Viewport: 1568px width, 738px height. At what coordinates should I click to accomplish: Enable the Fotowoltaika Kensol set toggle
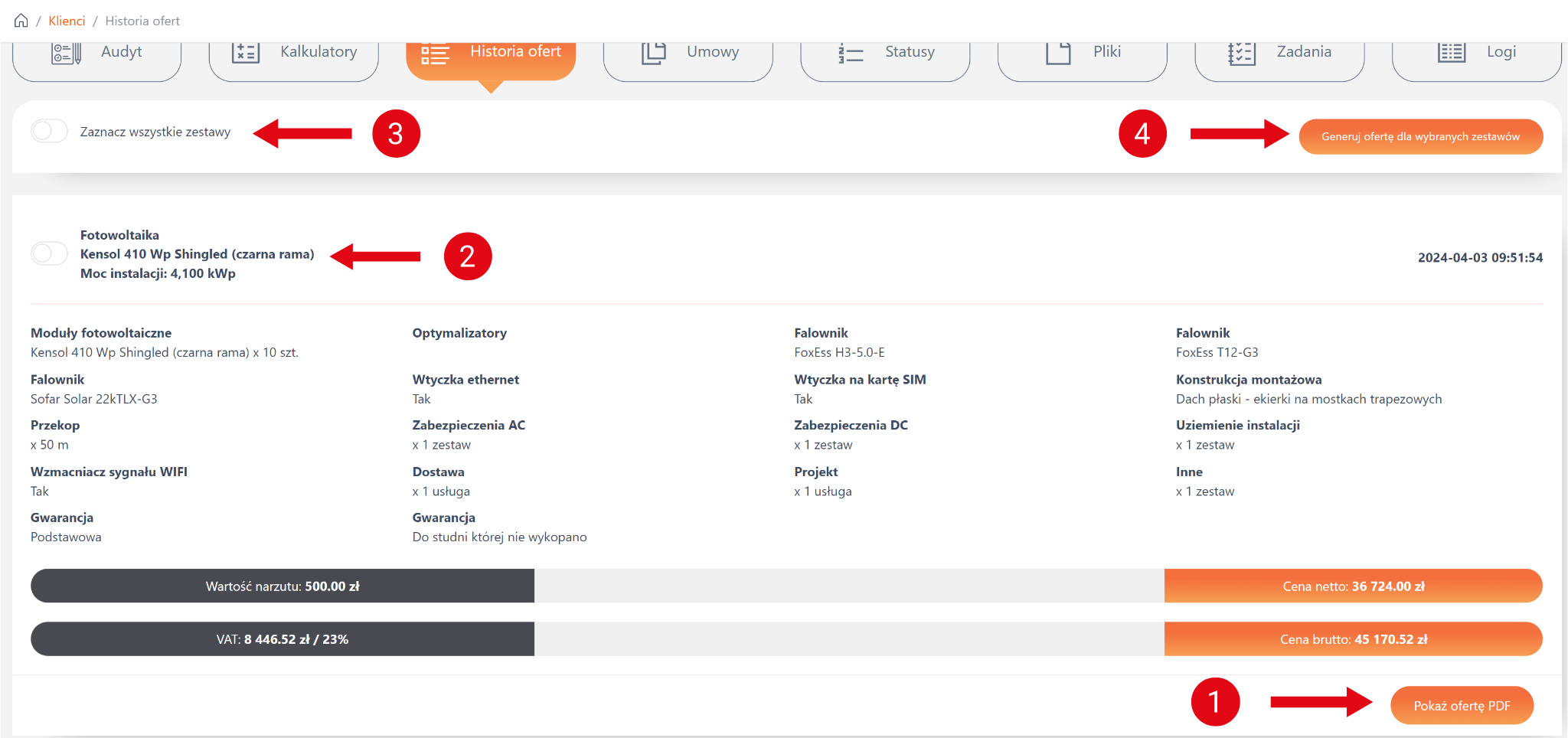[x=49, y=253]
